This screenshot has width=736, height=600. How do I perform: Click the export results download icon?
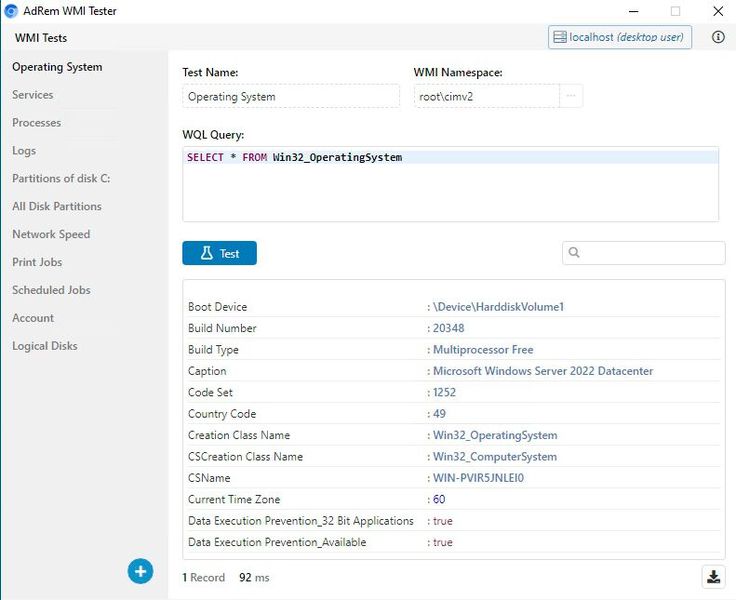[x=713, y=576]
